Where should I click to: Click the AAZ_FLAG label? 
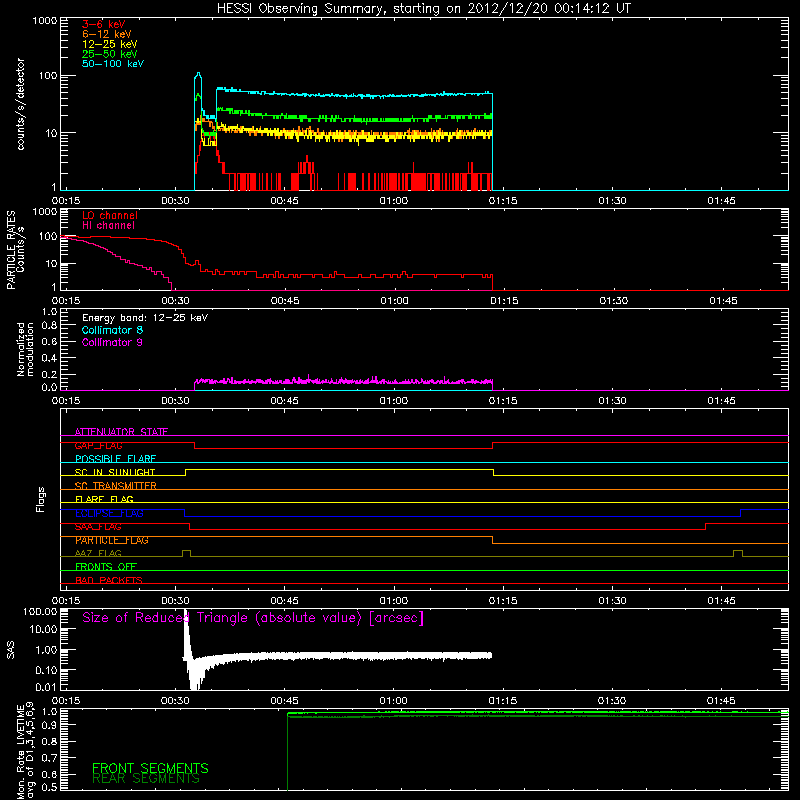98,553
